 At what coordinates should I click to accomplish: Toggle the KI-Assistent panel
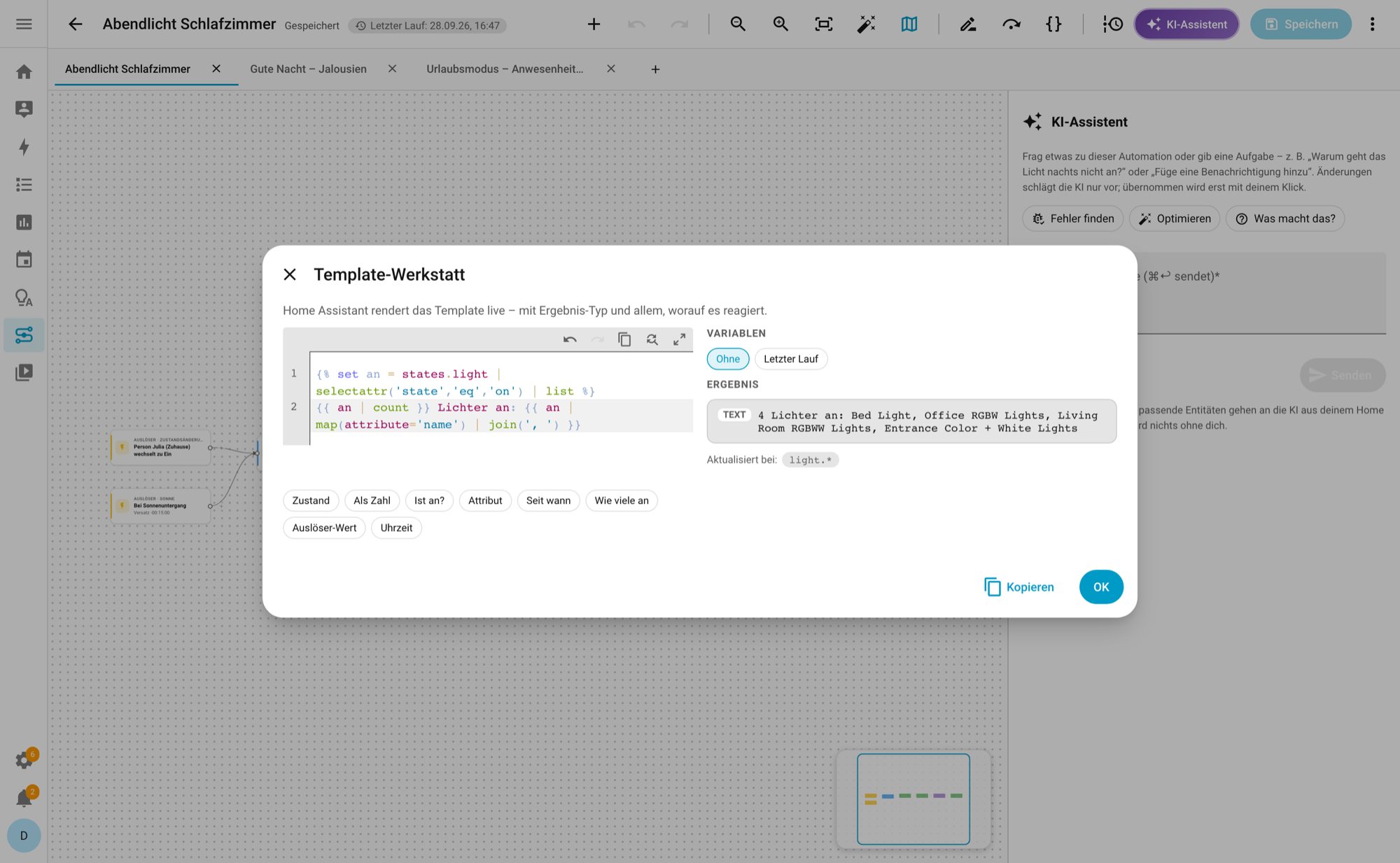coord(1186,24)
